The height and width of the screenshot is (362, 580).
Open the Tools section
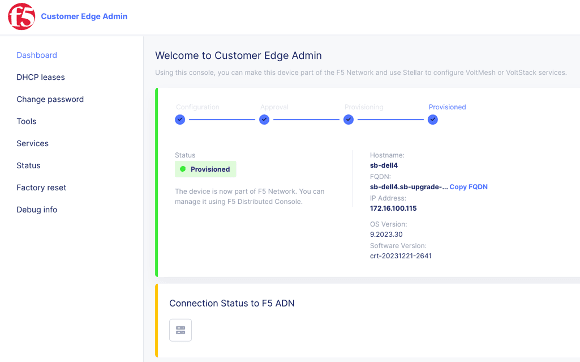pyautogui.click(x=26, y=121)
